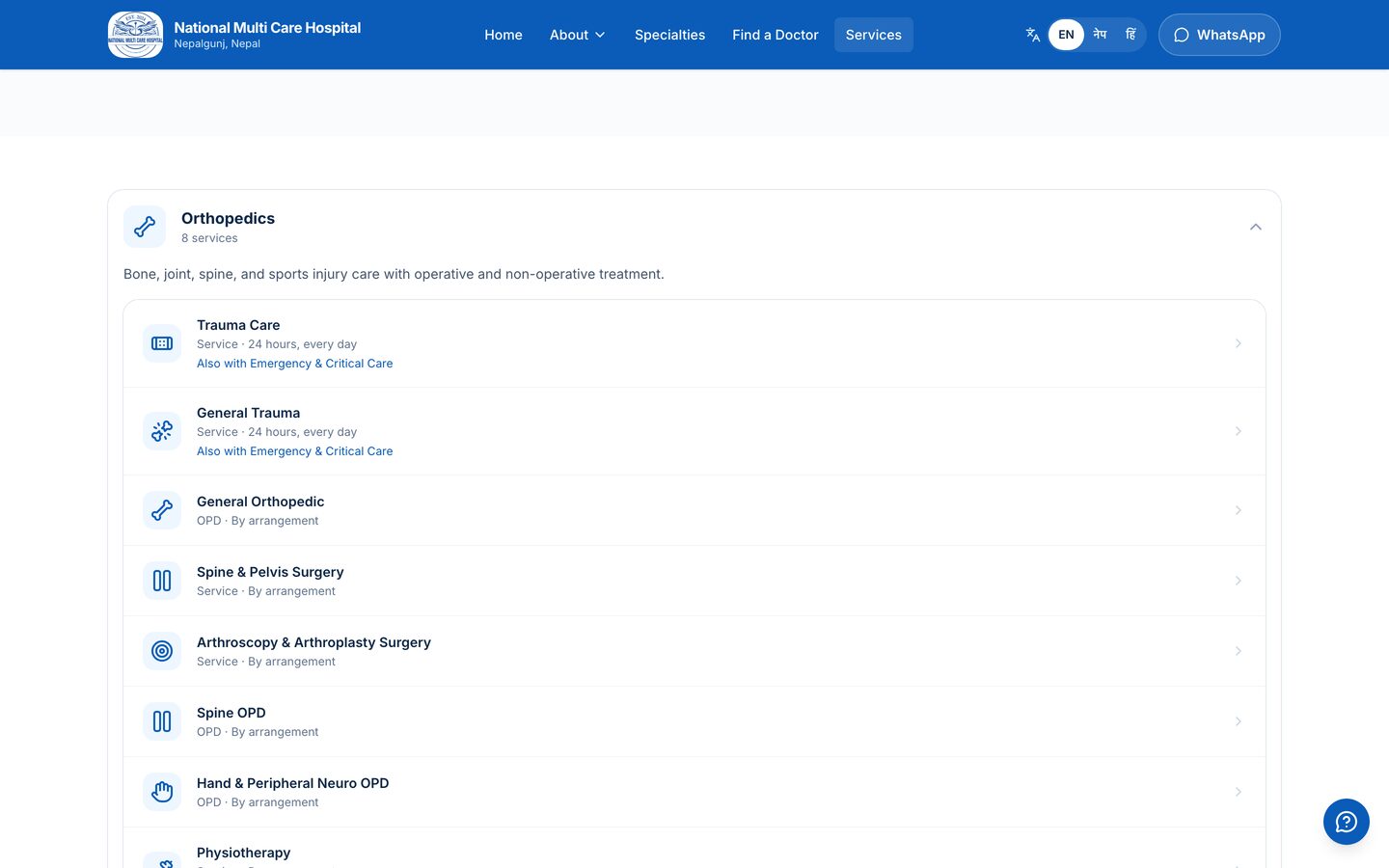Switch language to Nepali (नेप)
1389x868 pixels.
coord(1100,35)
